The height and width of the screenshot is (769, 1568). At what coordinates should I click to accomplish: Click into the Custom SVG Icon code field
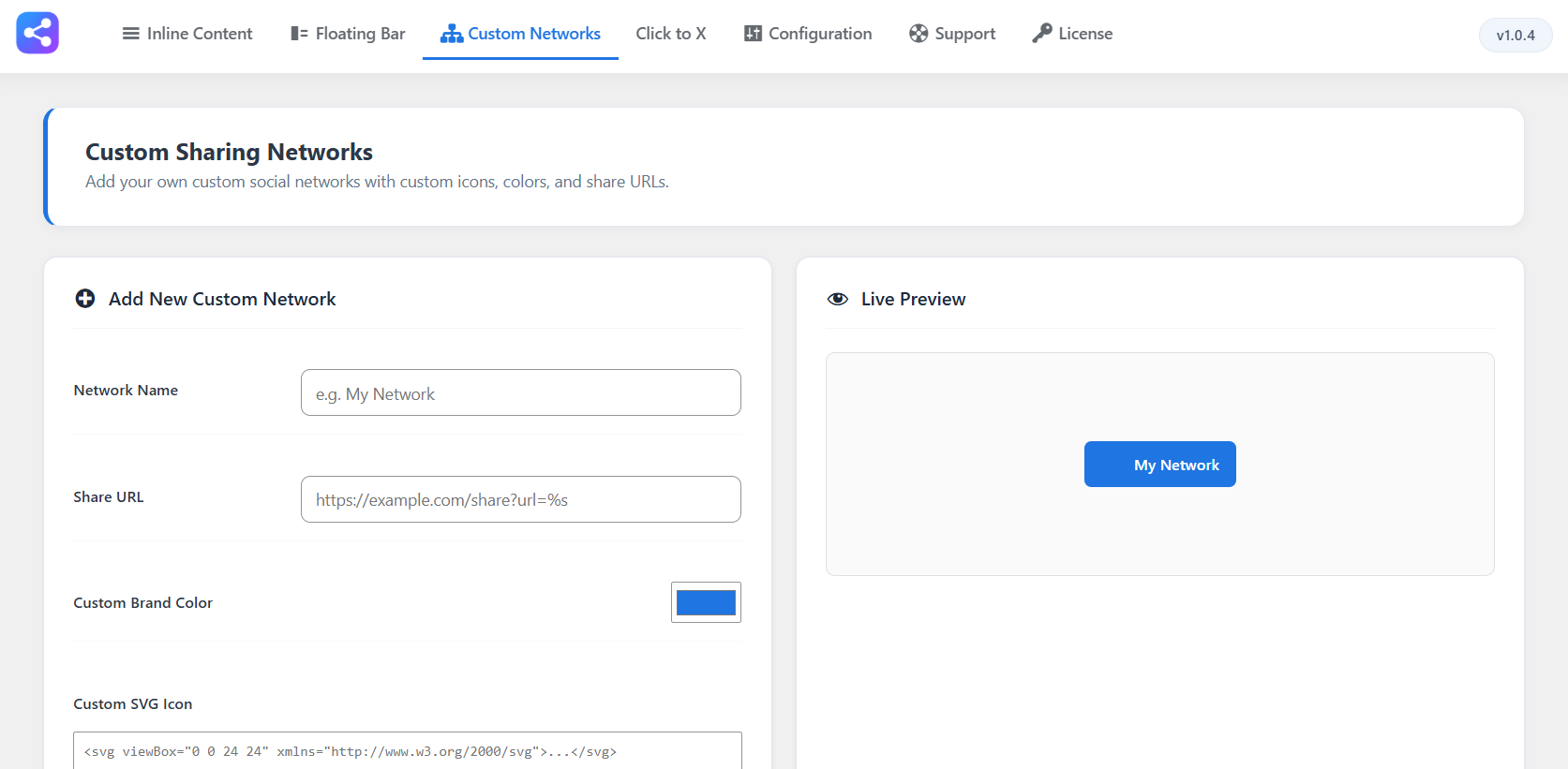[x=408, y=751]
